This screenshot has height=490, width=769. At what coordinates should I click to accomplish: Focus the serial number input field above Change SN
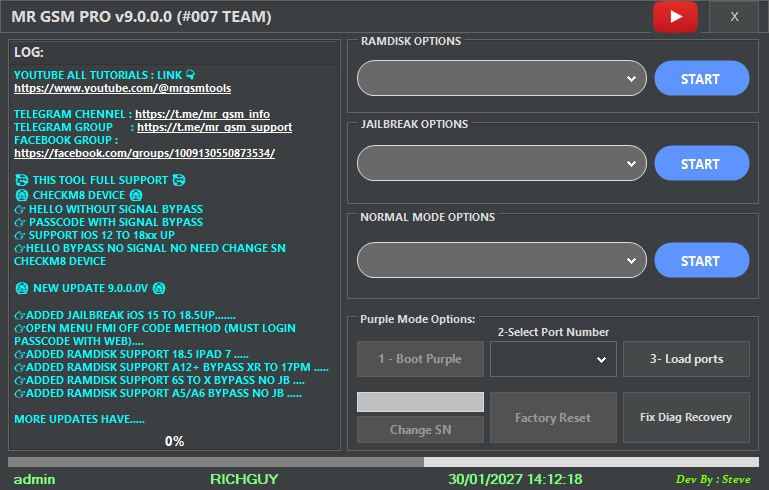420,402
